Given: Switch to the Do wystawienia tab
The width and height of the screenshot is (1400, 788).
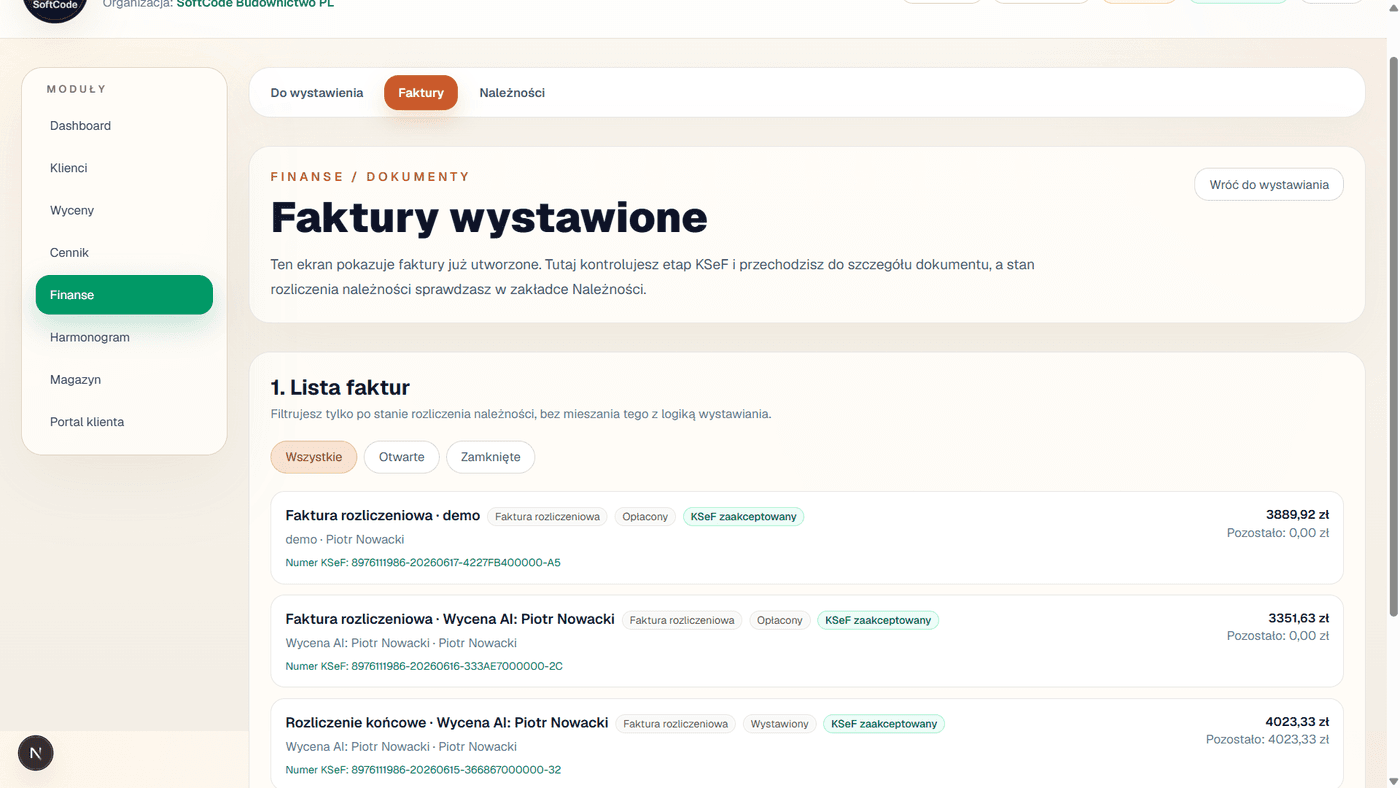Looking at the screenshot, I should tap(317, 93).
